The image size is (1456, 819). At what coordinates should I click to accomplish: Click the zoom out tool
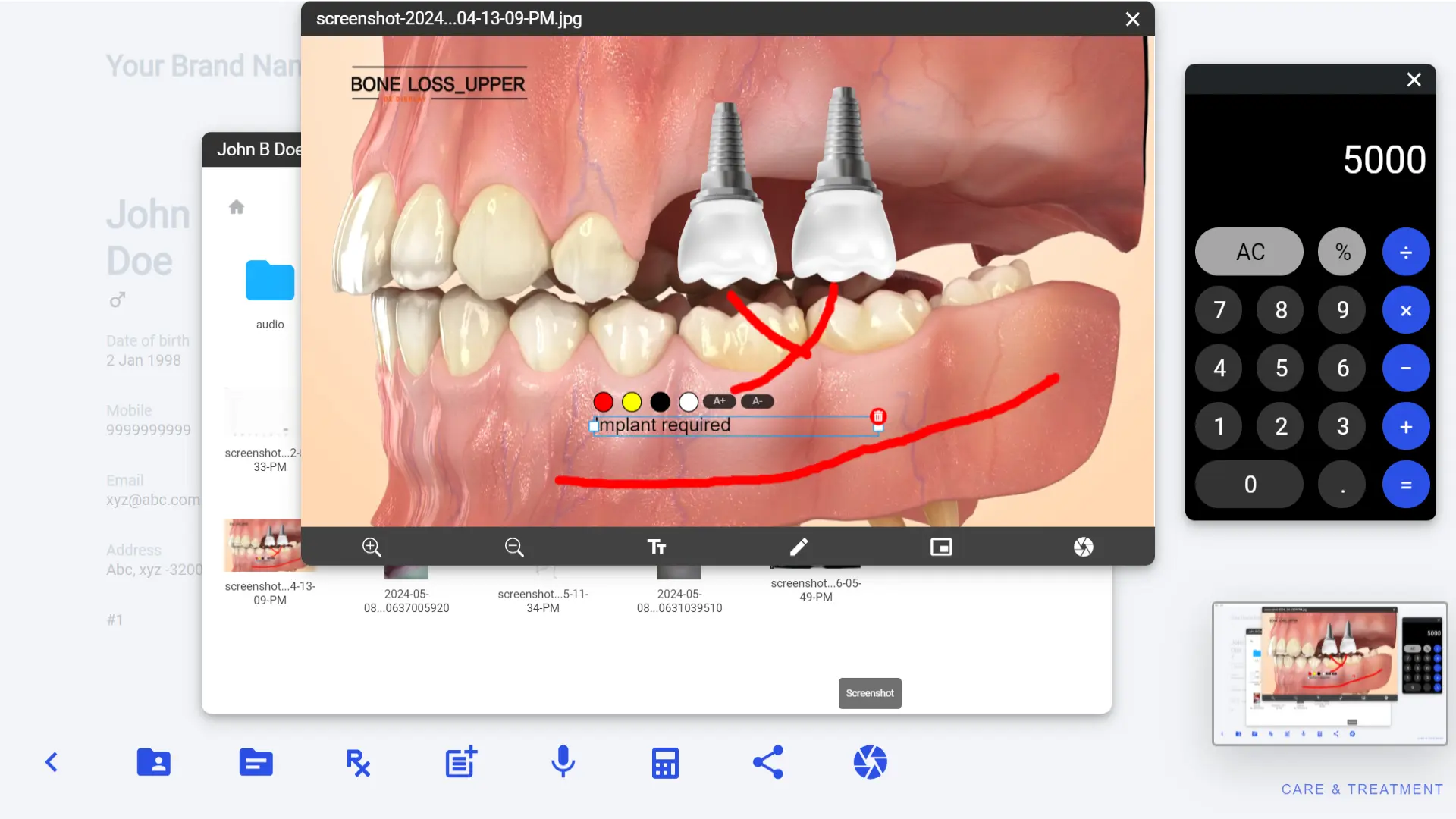[x=514, y=546]
